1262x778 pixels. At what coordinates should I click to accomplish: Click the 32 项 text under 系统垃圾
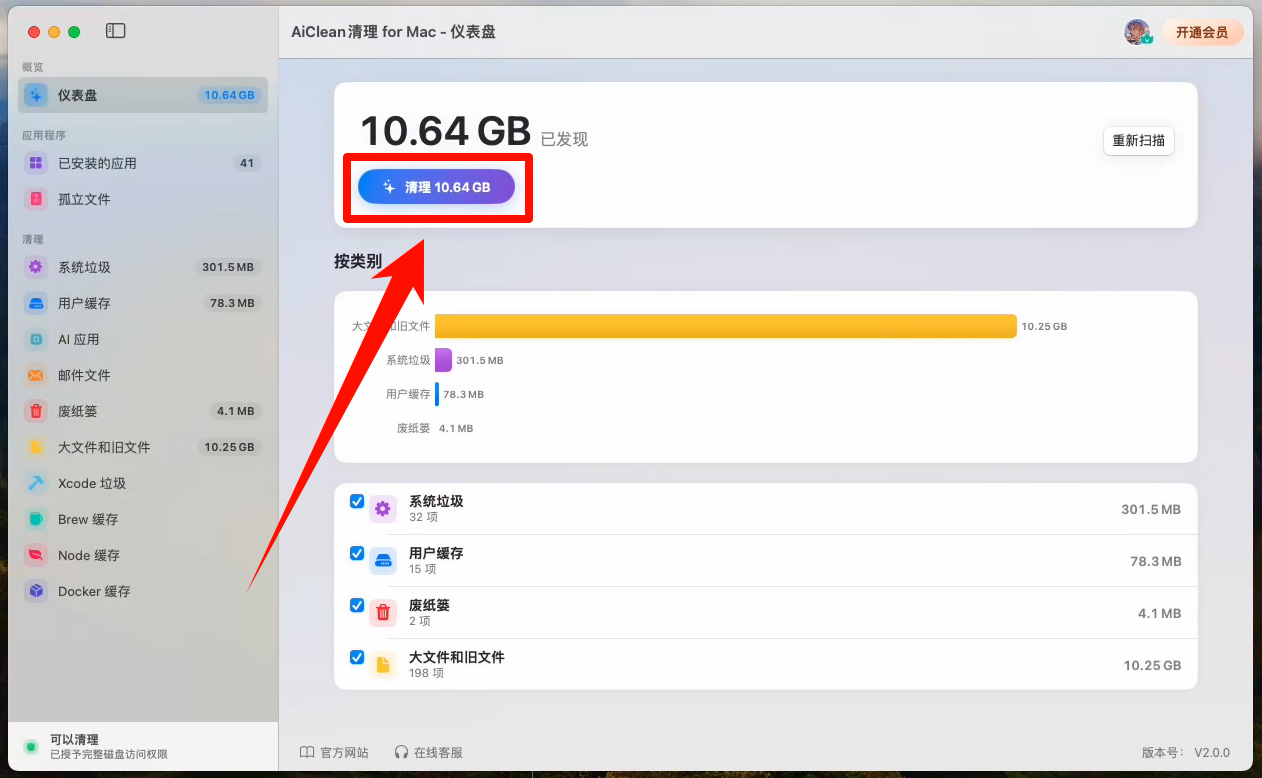click(x=423, y=517)
